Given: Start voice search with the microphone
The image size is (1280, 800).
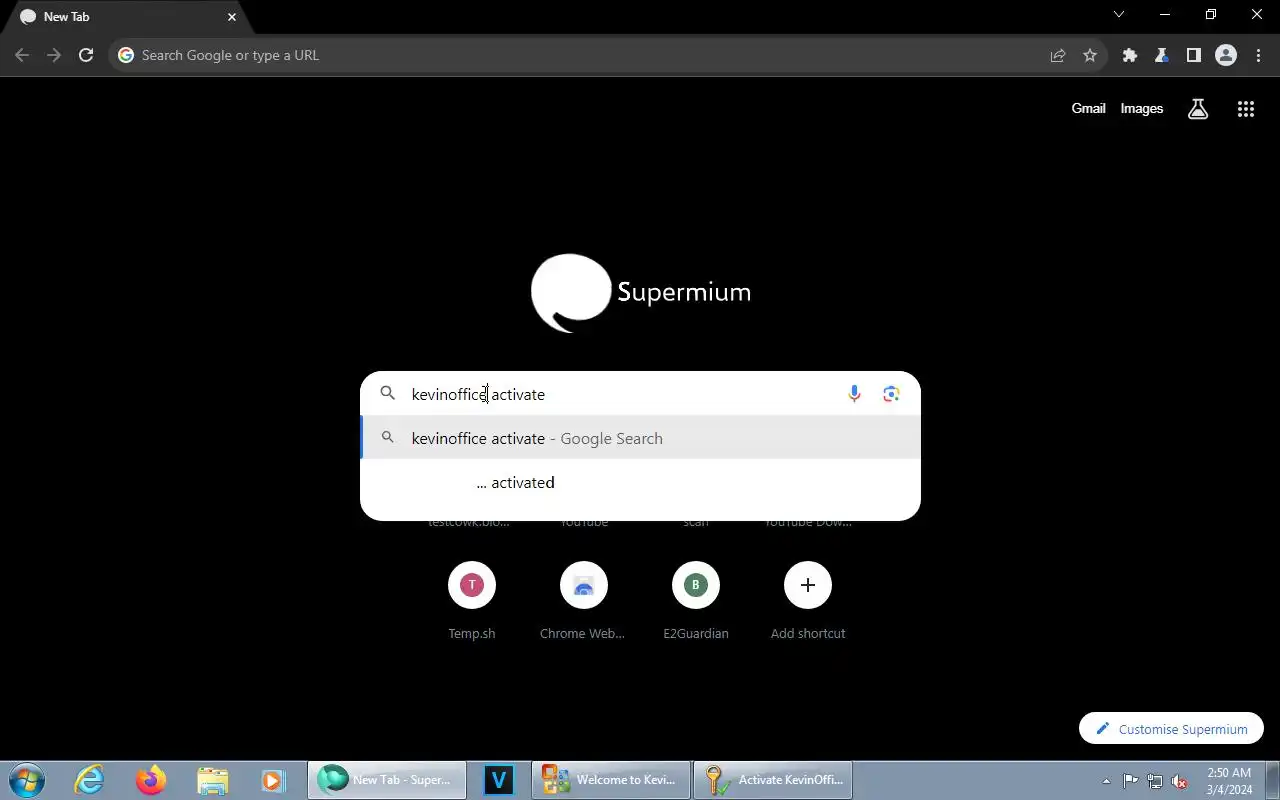Looking at the screenshot, I should [854, 394].
